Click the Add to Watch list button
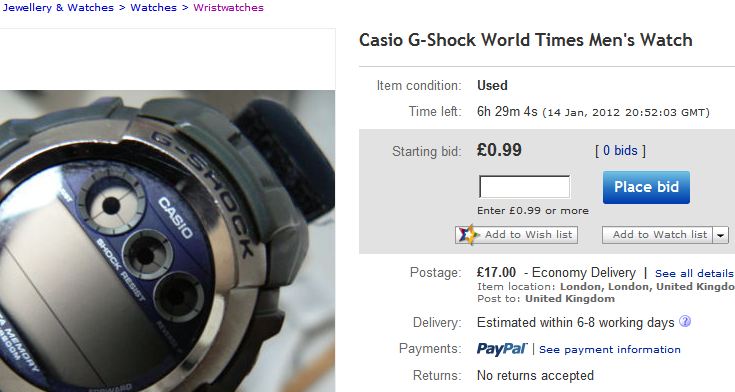This screenshot has height=392, width=735. pyautogui.click(x=658, y=235)
